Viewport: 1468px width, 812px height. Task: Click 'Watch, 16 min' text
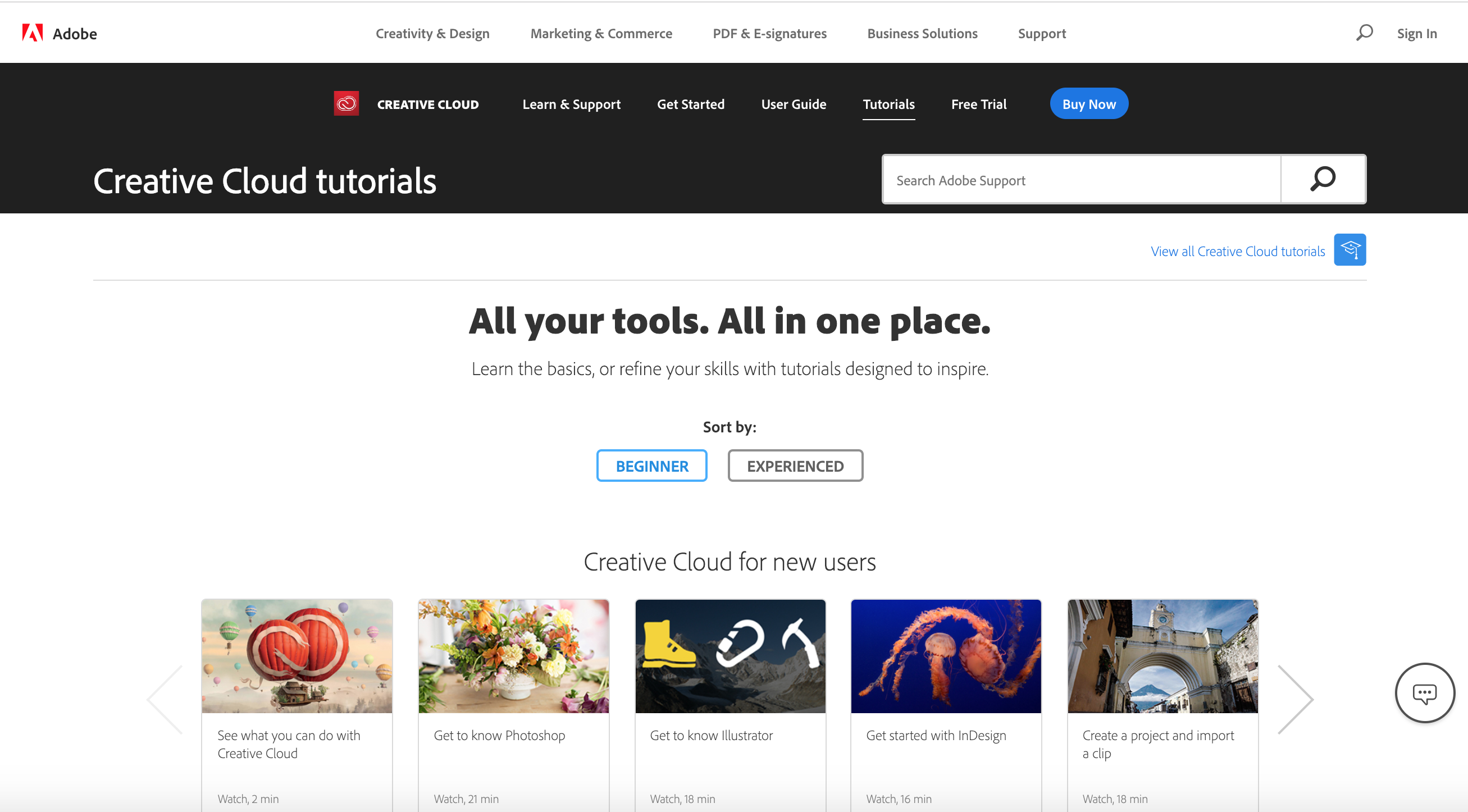coord(899,799)
